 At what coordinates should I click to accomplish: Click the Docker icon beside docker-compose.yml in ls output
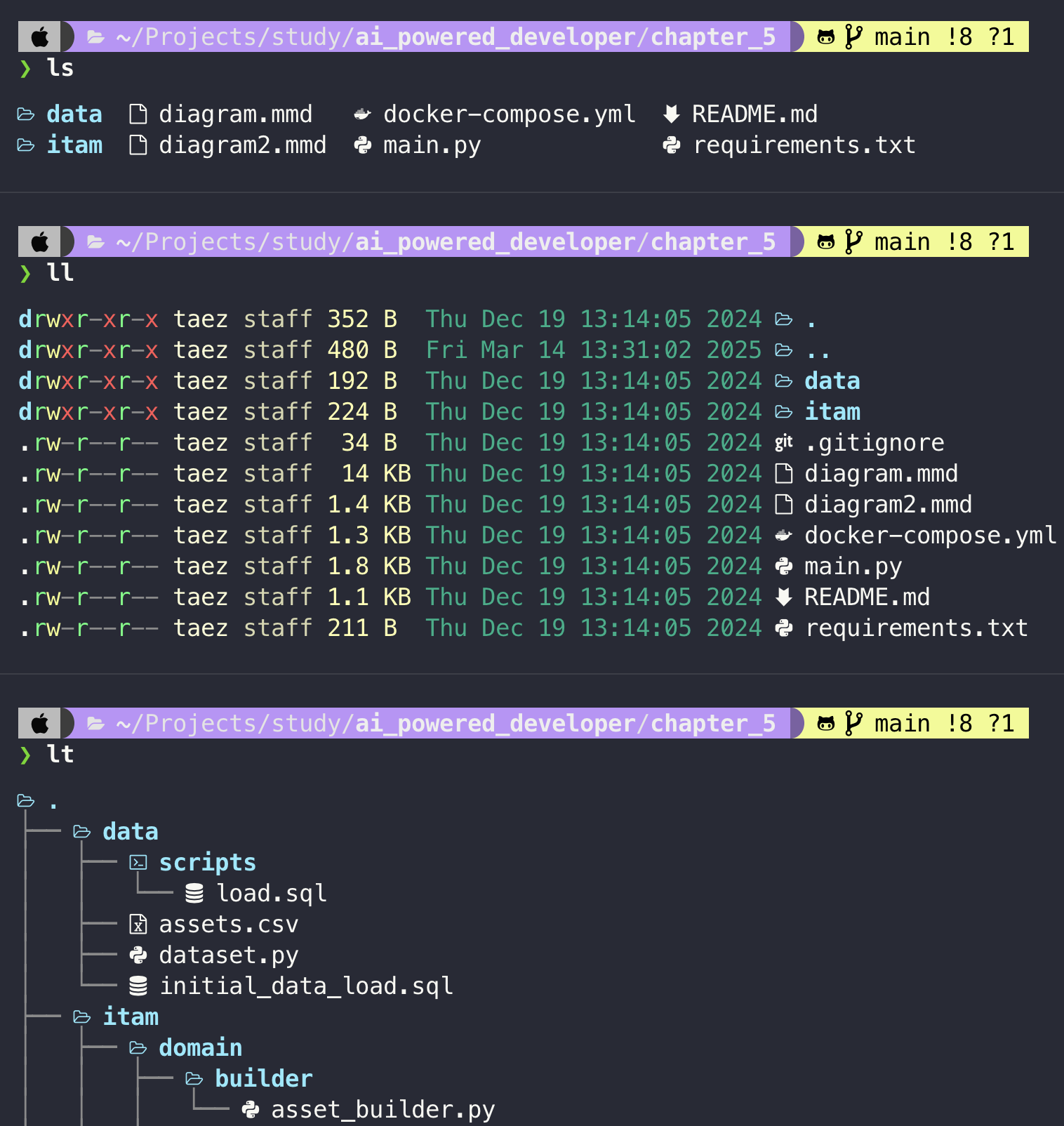(362, 114)
